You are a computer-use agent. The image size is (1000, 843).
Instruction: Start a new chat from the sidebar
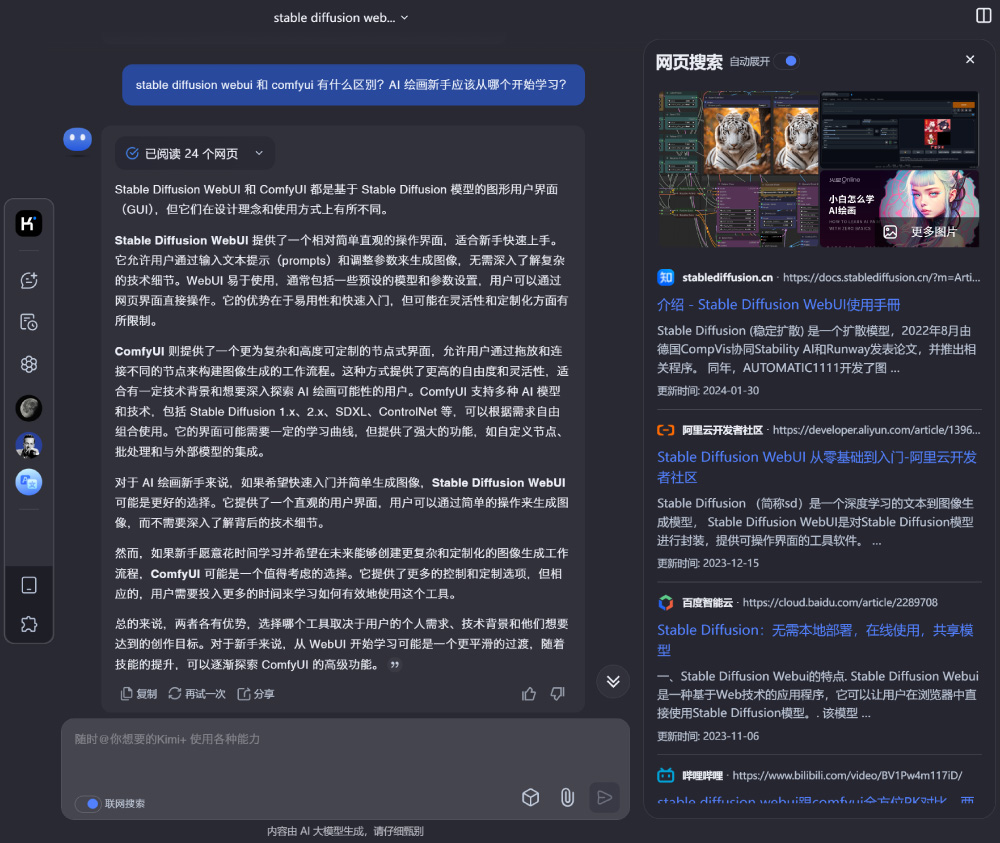click(28, 281)
